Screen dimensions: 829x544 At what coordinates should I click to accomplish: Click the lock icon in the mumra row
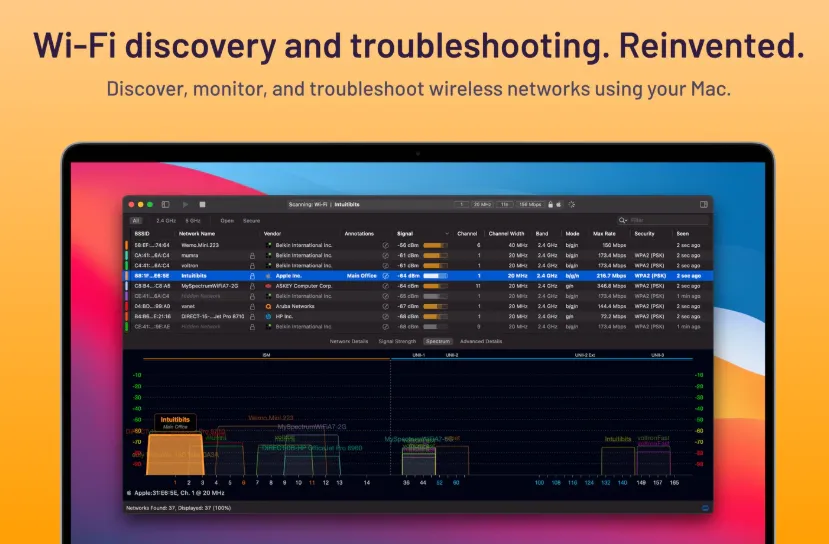(x=252, y=255)
